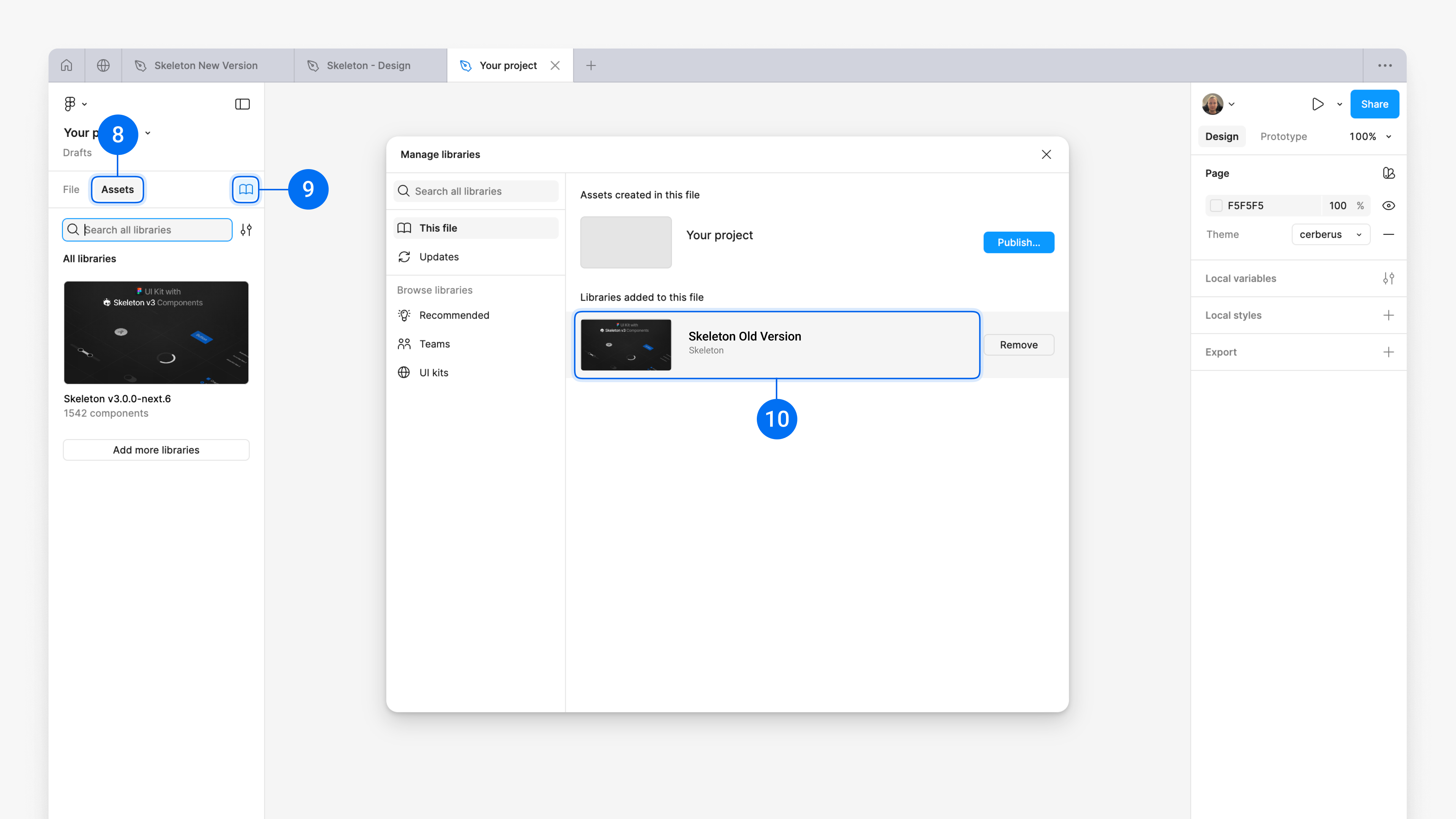Screen dimensions: 1456x819
Task: Click the Publish button for Your project
Action: tap(1018, 242)
